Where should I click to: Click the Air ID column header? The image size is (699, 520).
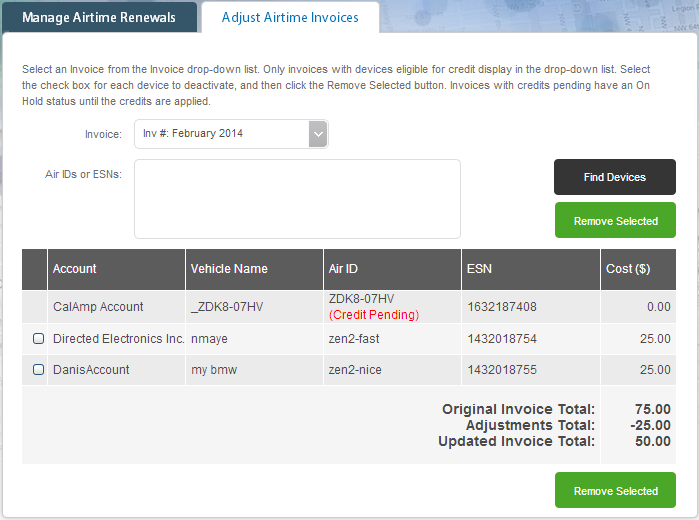pos(392,269)
